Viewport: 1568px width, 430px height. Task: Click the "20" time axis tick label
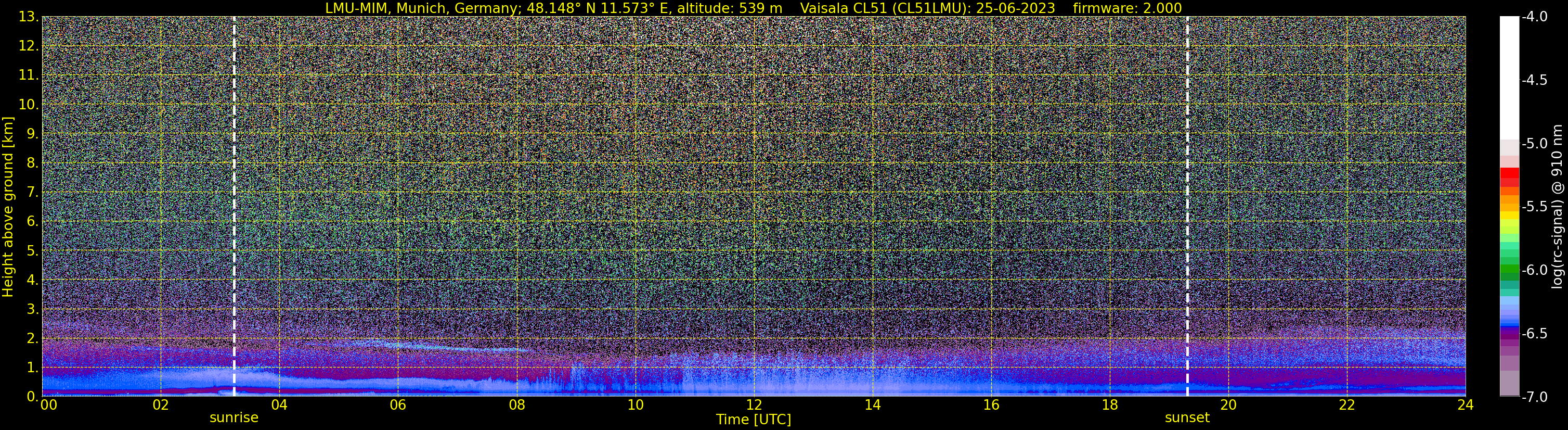point(1228,405)
